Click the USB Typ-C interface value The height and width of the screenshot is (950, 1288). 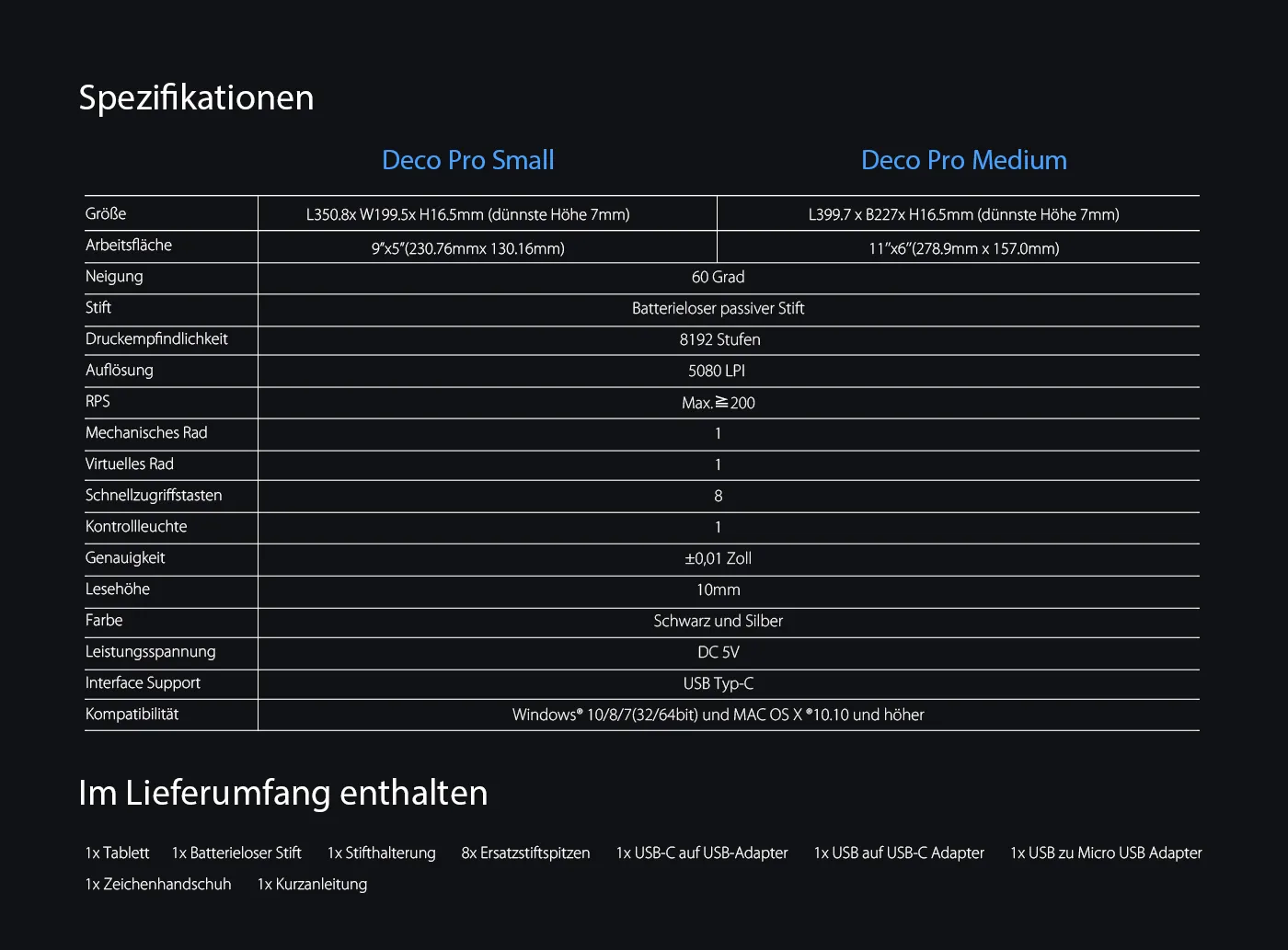[x=718, y=683]
